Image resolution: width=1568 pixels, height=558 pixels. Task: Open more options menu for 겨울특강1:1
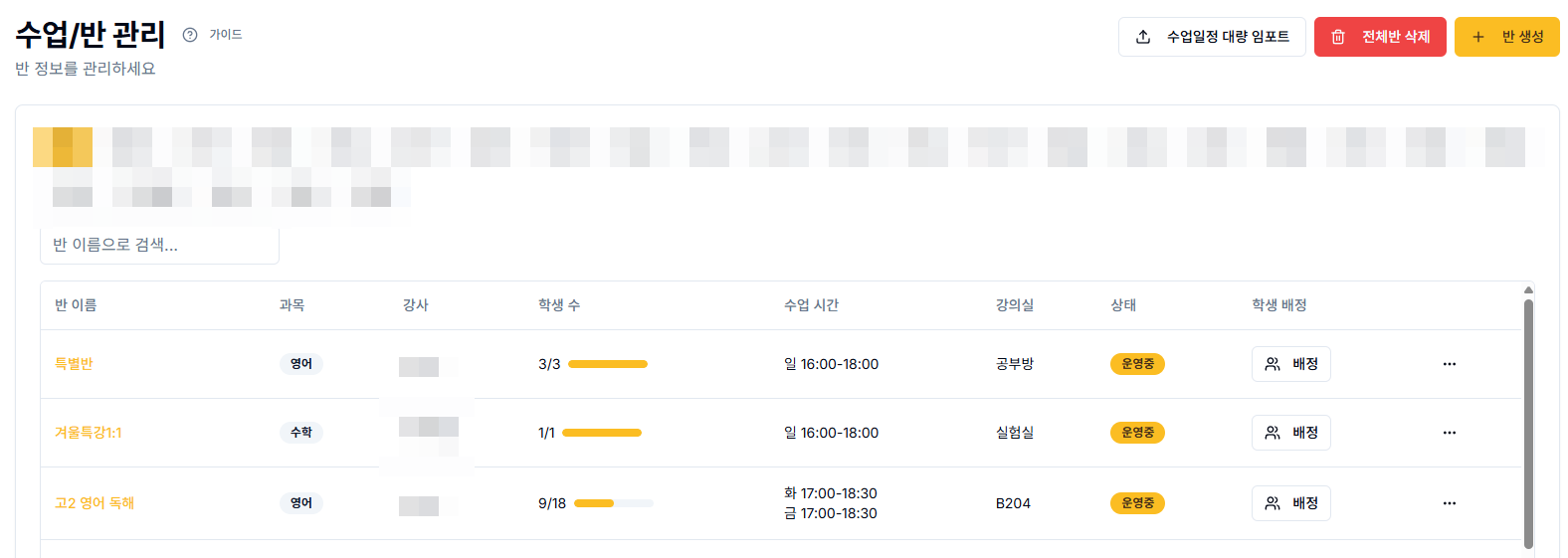pyautogui.click(x=1449, y=433)
